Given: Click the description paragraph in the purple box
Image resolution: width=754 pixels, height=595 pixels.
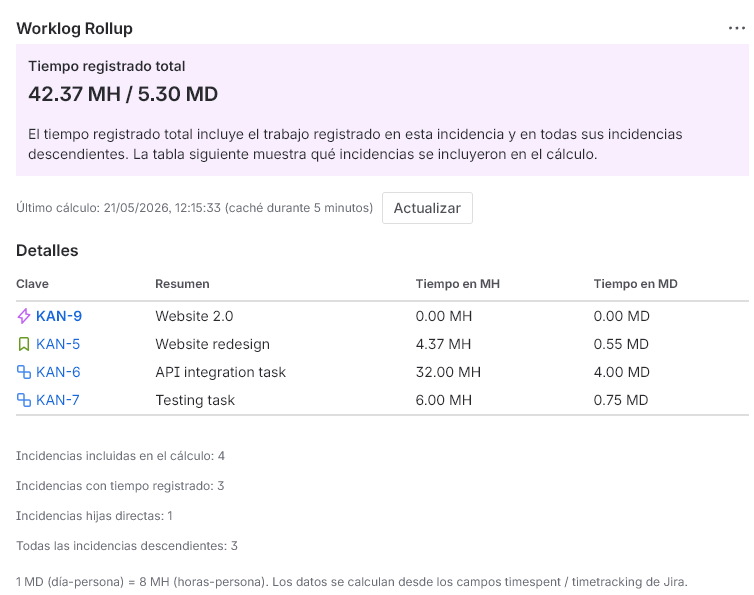Looking at the screenshot, I should click(x=355, y=144).
